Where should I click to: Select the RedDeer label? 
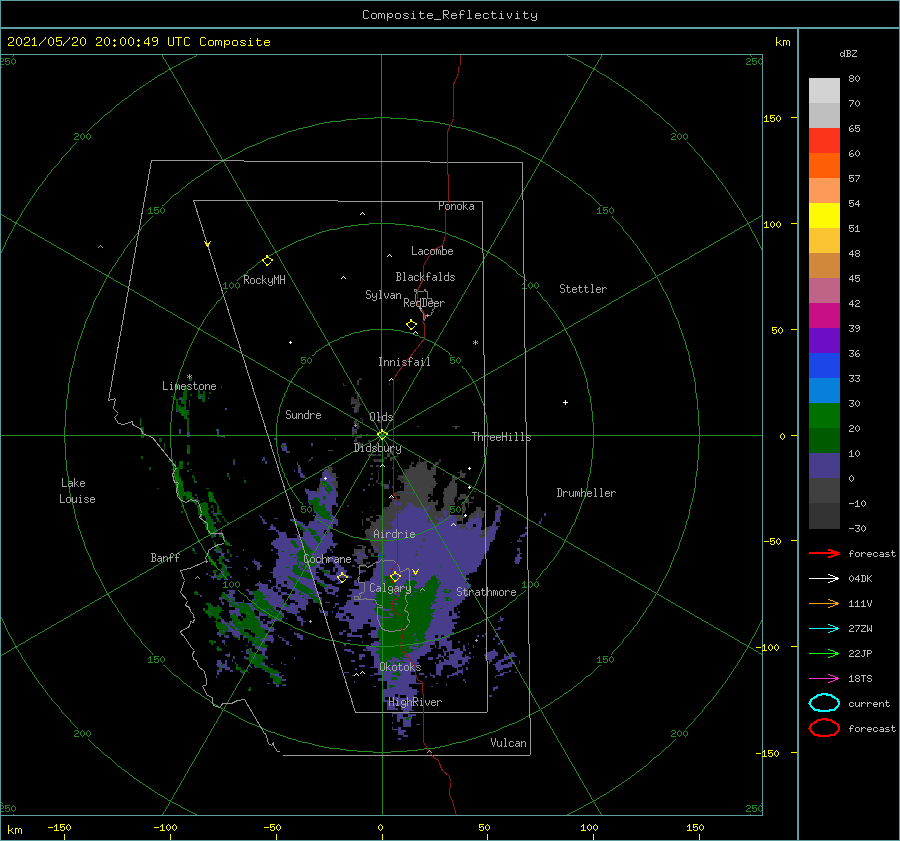pos(424,303)
